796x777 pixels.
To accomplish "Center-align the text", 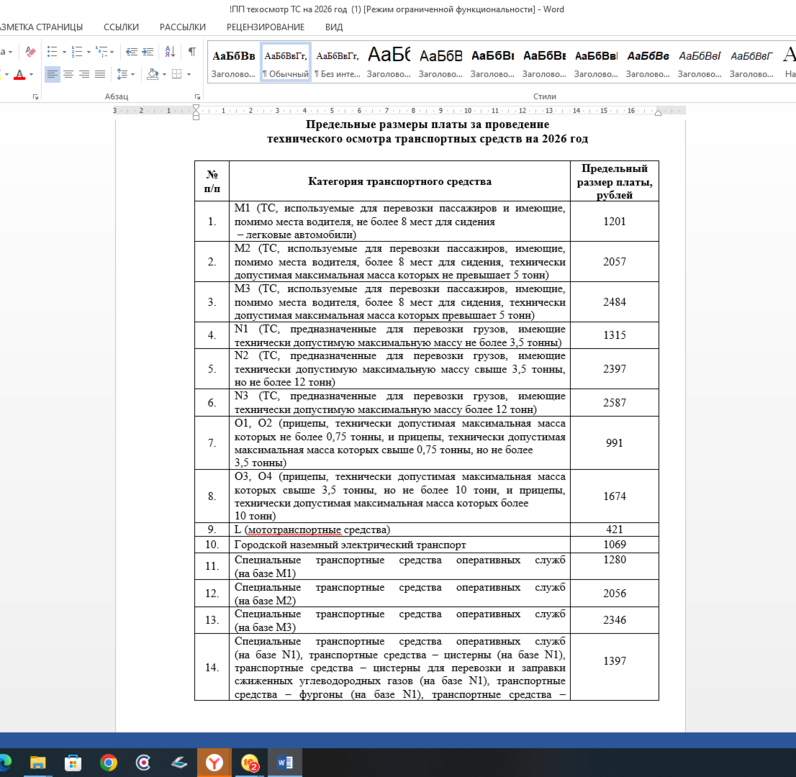I will click(67, 74).
